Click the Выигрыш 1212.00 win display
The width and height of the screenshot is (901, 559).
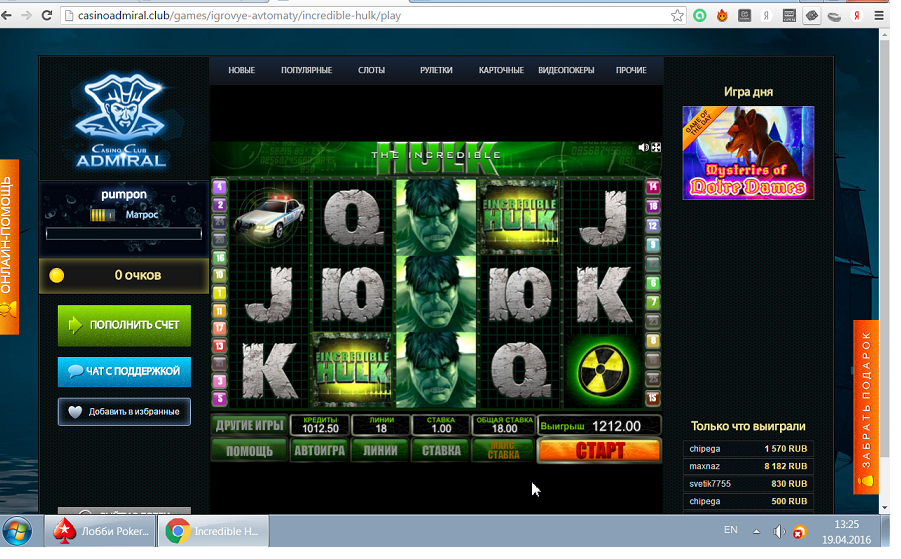tap(599, 426)
